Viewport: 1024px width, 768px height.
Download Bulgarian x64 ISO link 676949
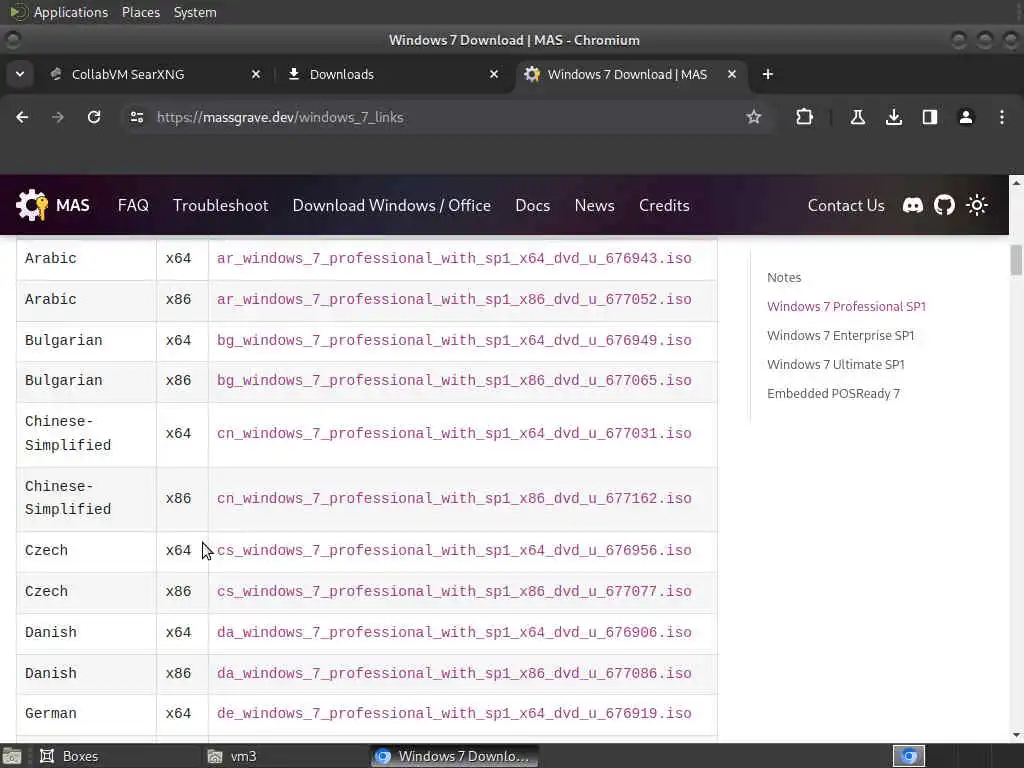pos(454,341)
